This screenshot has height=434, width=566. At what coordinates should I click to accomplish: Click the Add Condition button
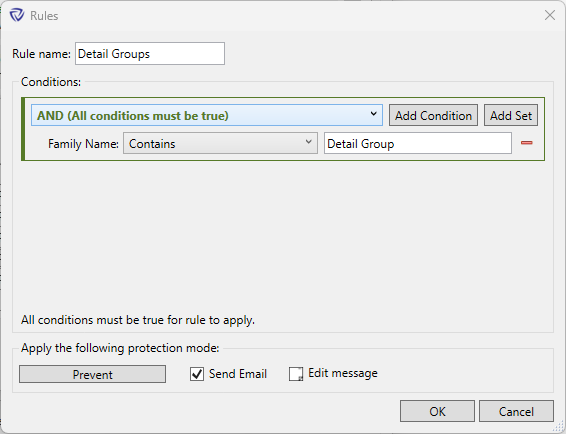[x=433, y=116]
